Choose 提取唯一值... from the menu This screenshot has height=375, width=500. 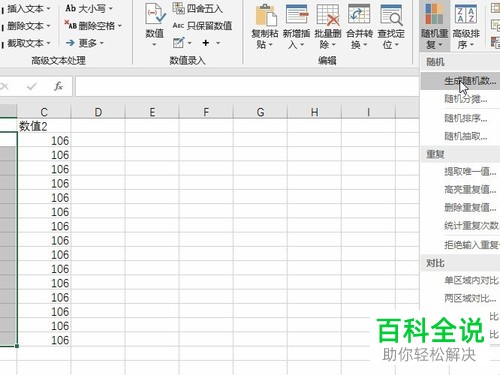[460, 171]
